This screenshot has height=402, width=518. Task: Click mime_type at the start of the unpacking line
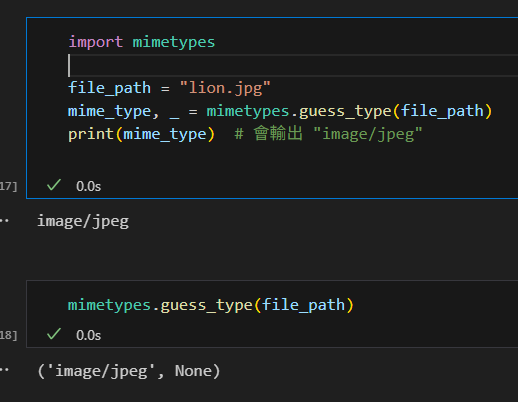pos(110,111)
